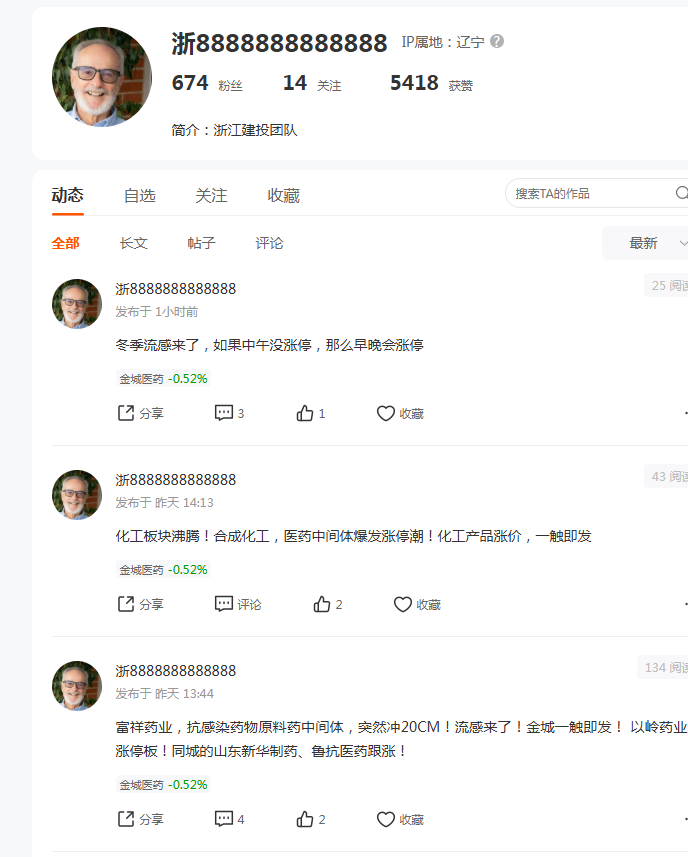
Task: Select the 帖子 filter
Action: 202,243
